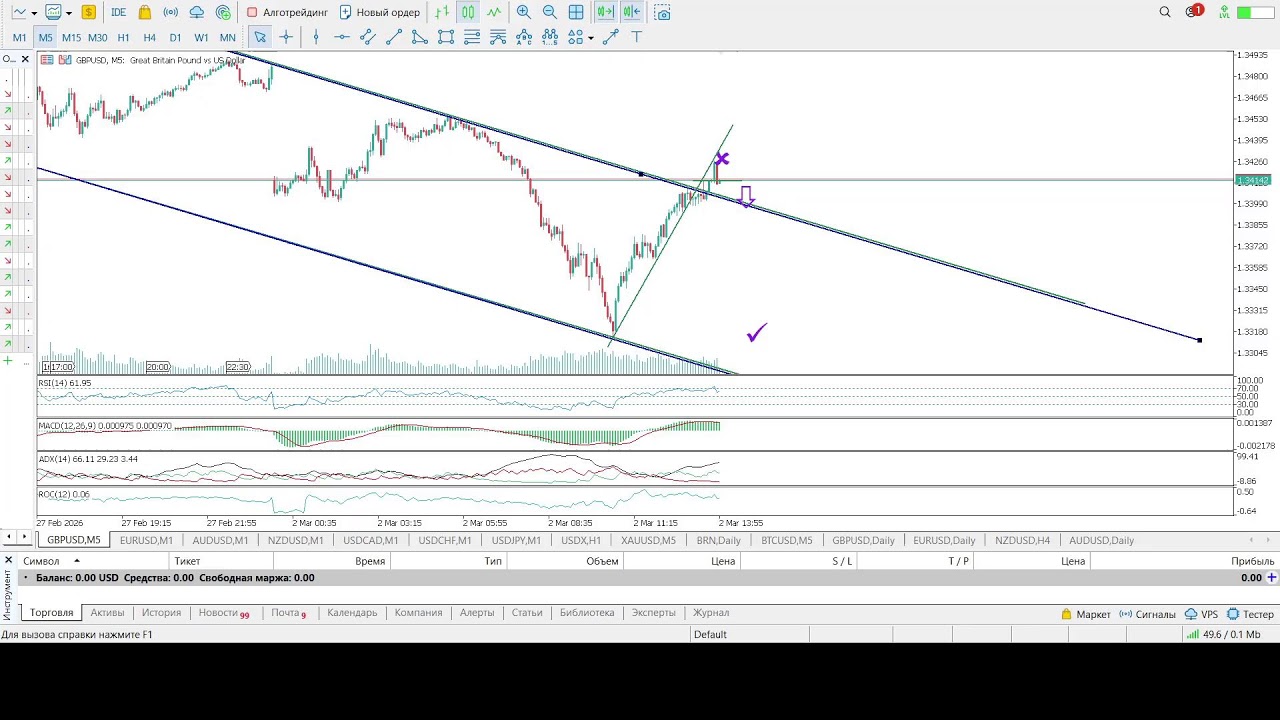Switch chart to bar display

coord(442,12)
